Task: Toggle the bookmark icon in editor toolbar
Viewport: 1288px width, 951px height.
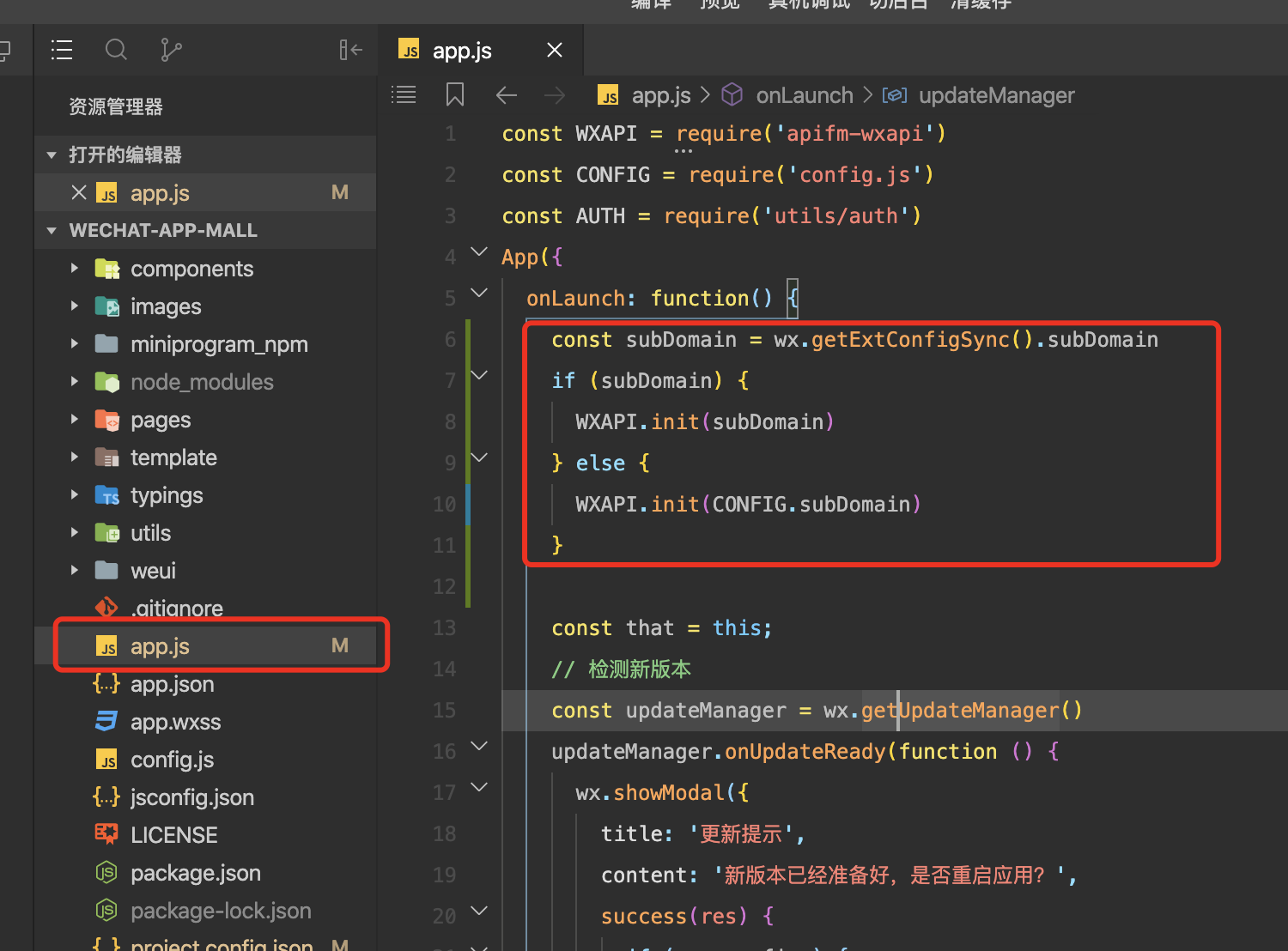Action: click(455, 94)
